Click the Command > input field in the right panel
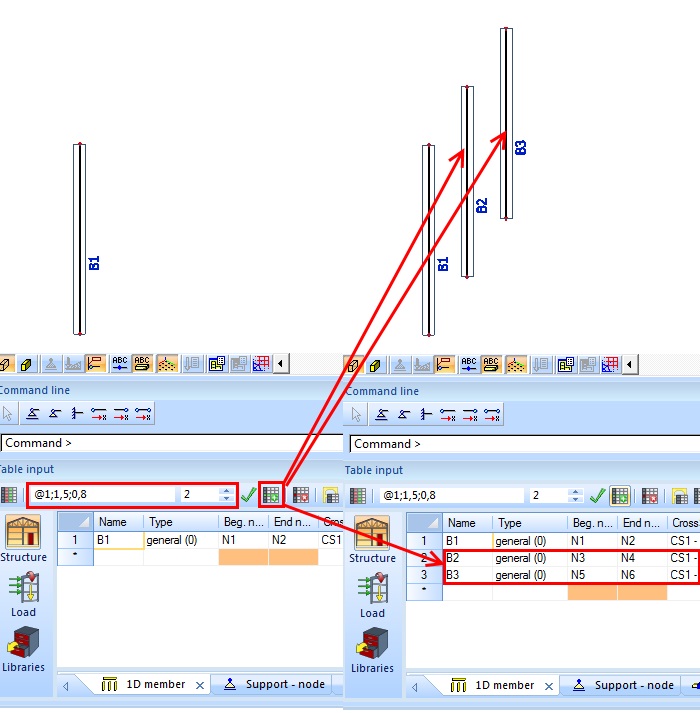Viewport: 700px width, 713px height. (520, 443)
